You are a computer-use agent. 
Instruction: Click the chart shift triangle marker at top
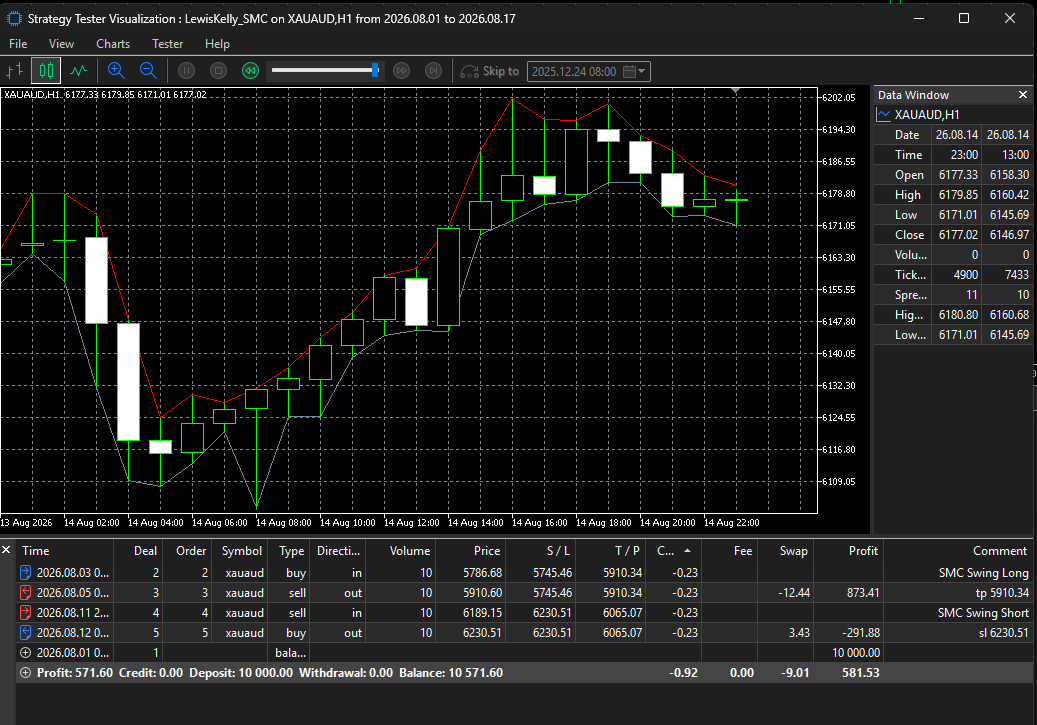(735, 91)
